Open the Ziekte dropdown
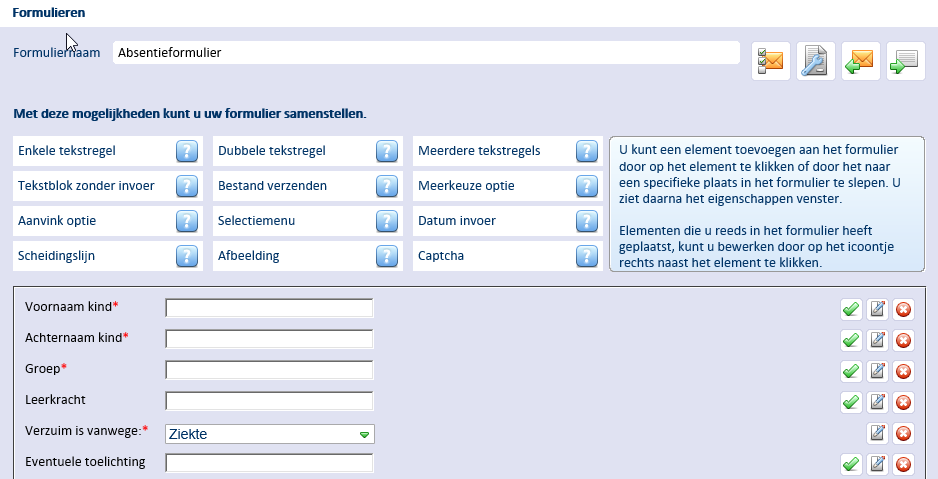 pyautogui.click(x=269, y=434)
